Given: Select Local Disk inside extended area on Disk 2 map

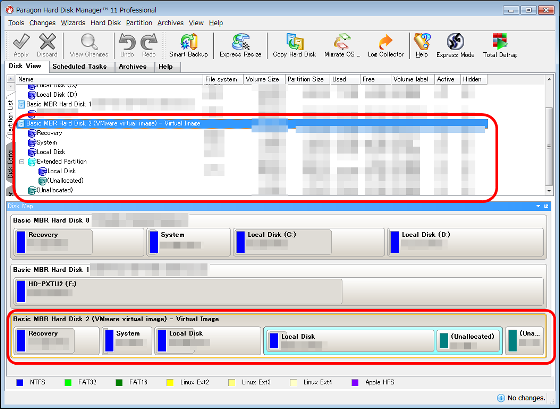Looking at the screenshot, I should click(x=350, y=340).
